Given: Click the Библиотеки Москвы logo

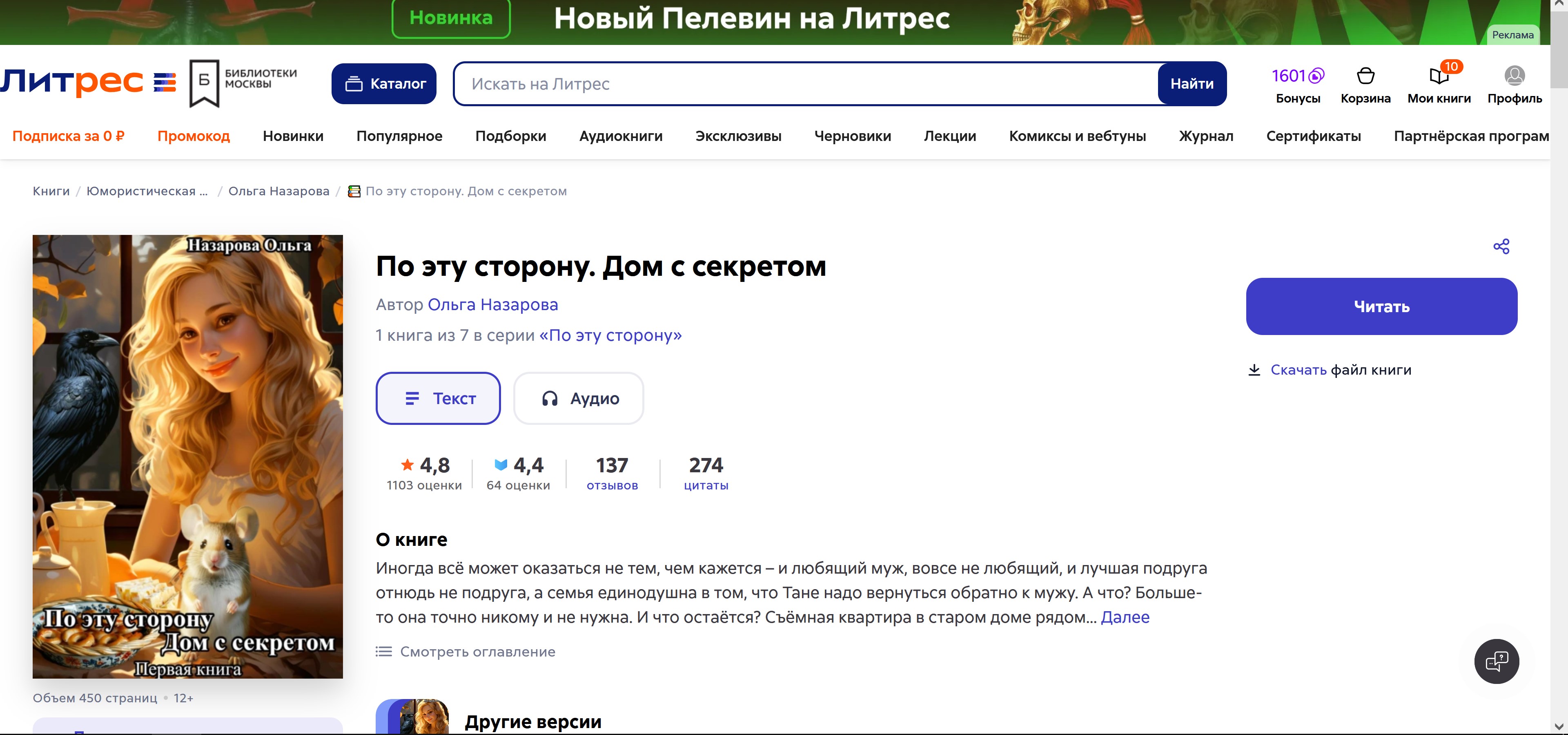Looking at the screenshot, I should coord(243,83).
